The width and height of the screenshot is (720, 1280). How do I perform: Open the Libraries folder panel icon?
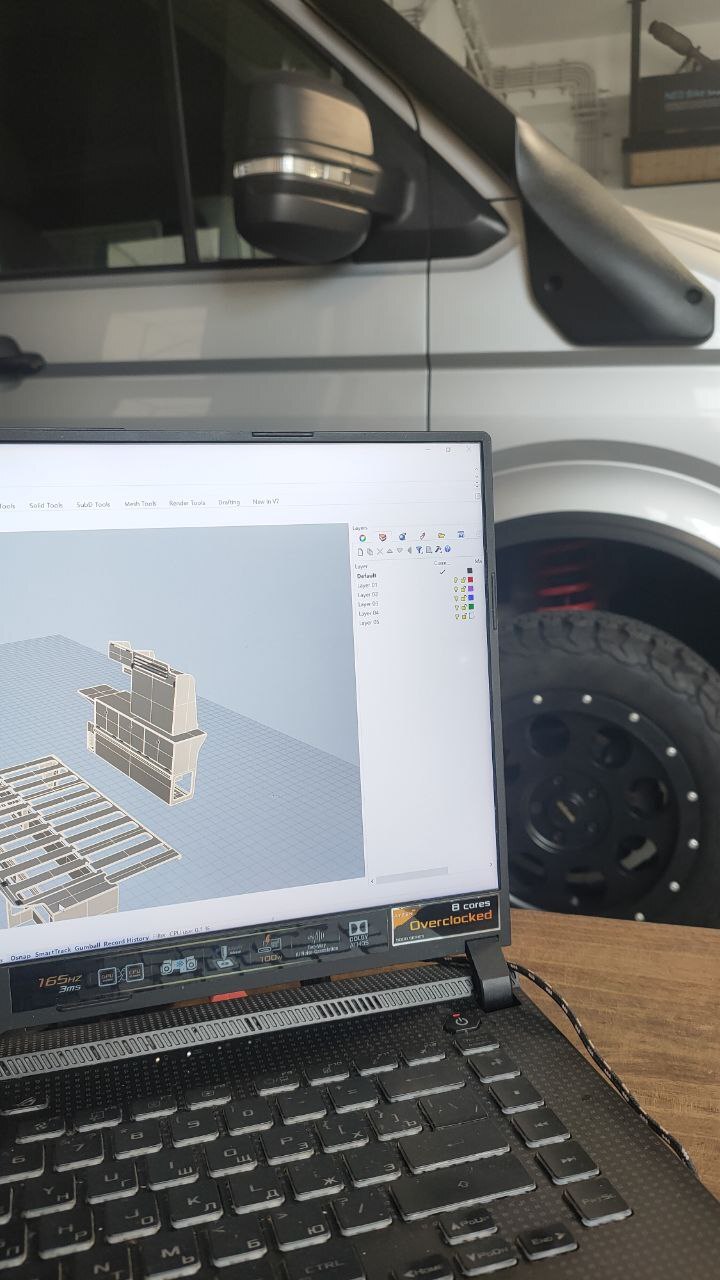tap(441, 537)
